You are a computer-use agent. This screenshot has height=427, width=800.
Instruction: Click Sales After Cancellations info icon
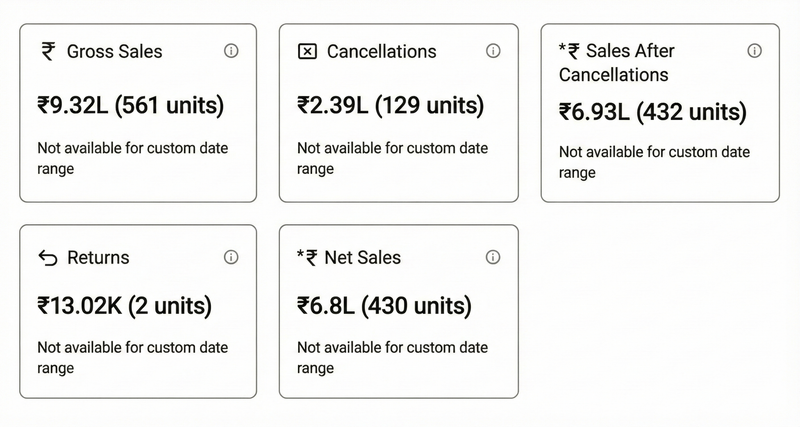(755, 51)
